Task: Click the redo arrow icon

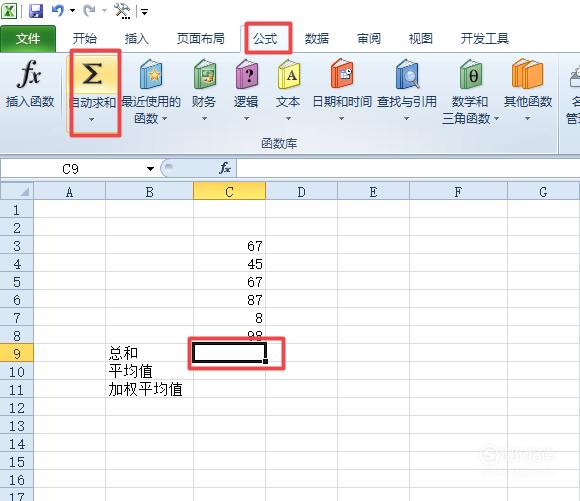Action: click(89, 11)
